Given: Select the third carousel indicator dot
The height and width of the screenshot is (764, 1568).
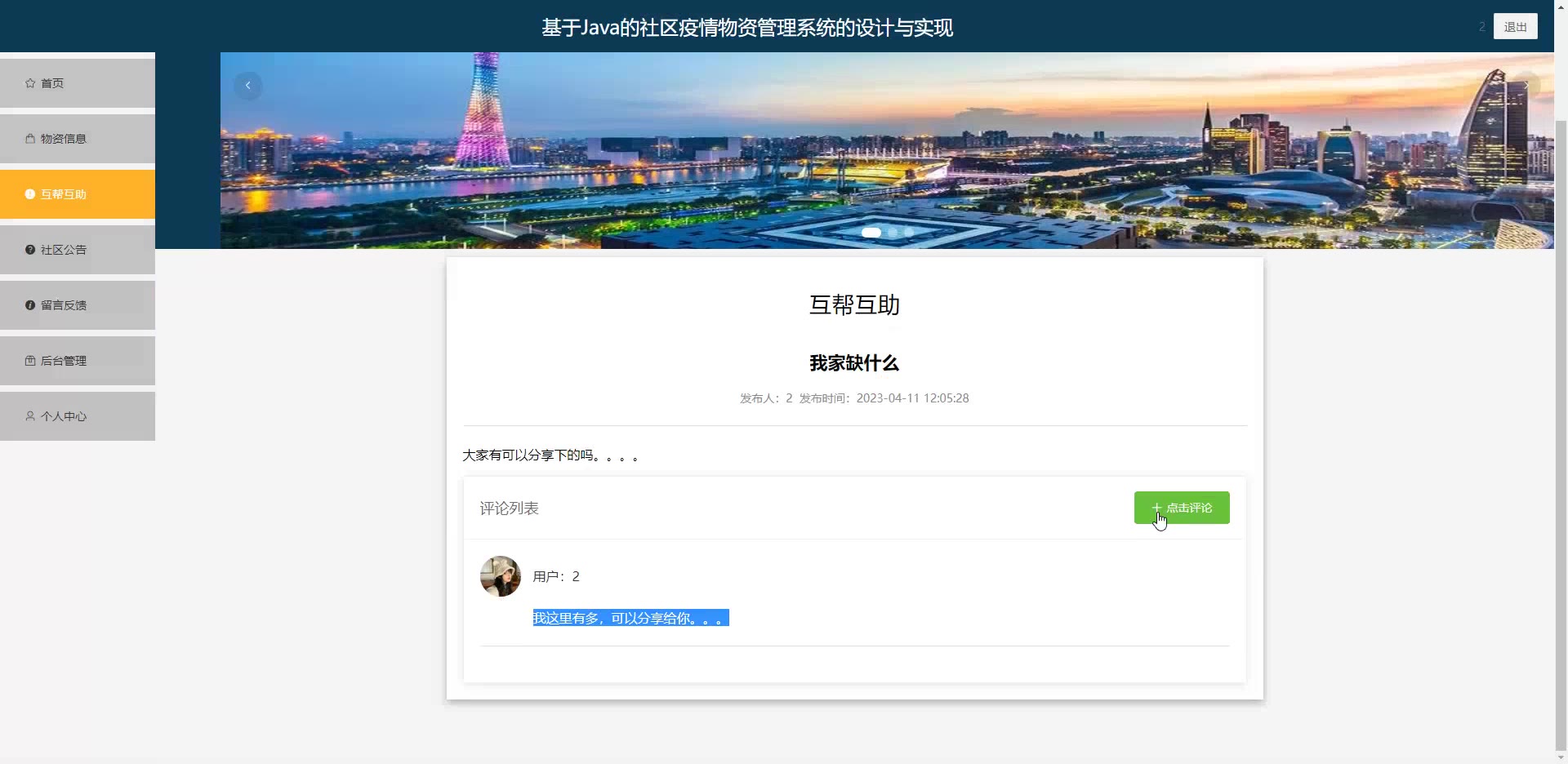Looking at the screenshot, I should (x=909, y=233).
